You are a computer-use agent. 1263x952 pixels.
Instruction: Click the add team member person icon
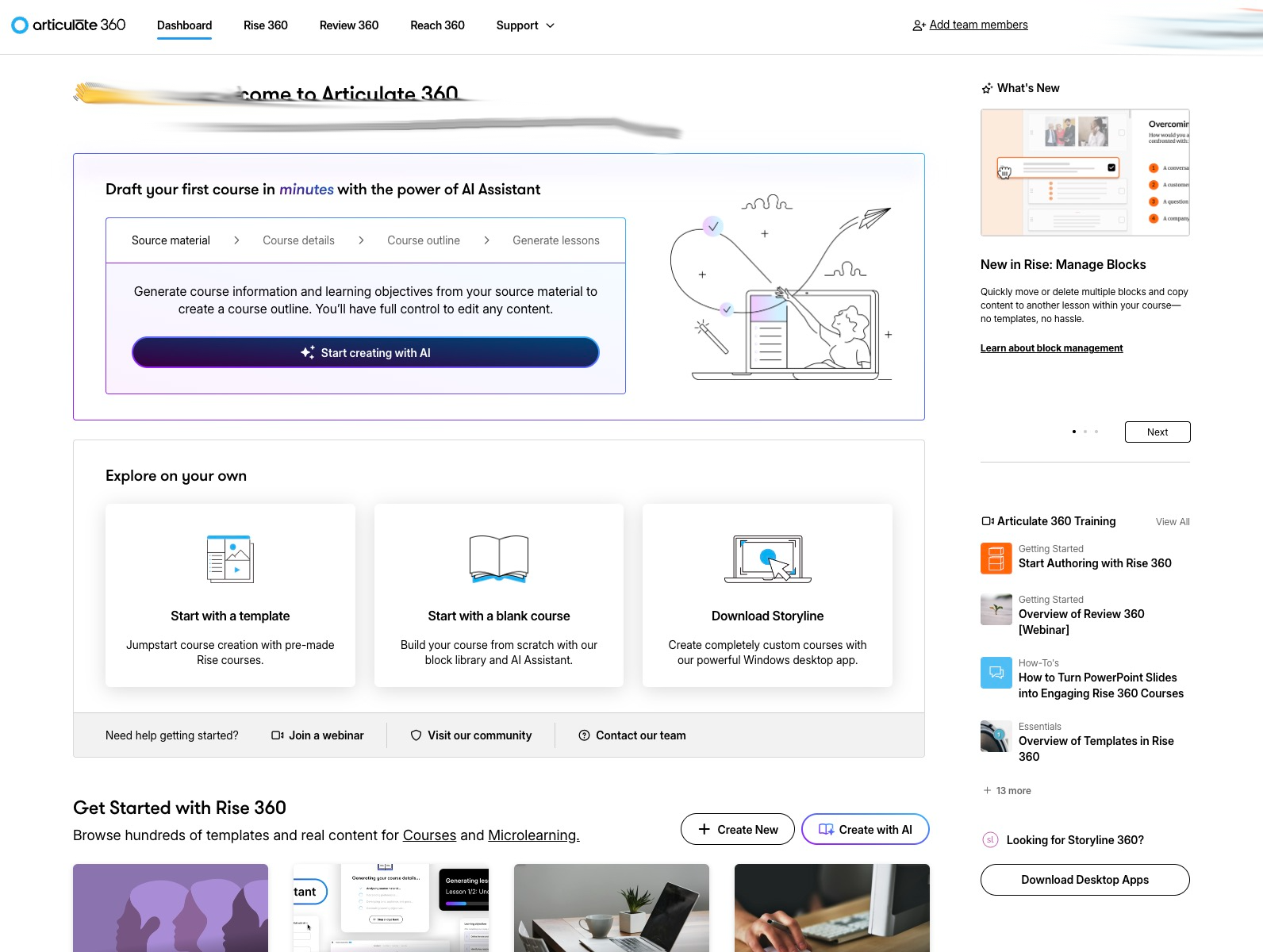(x=919, y=25)
